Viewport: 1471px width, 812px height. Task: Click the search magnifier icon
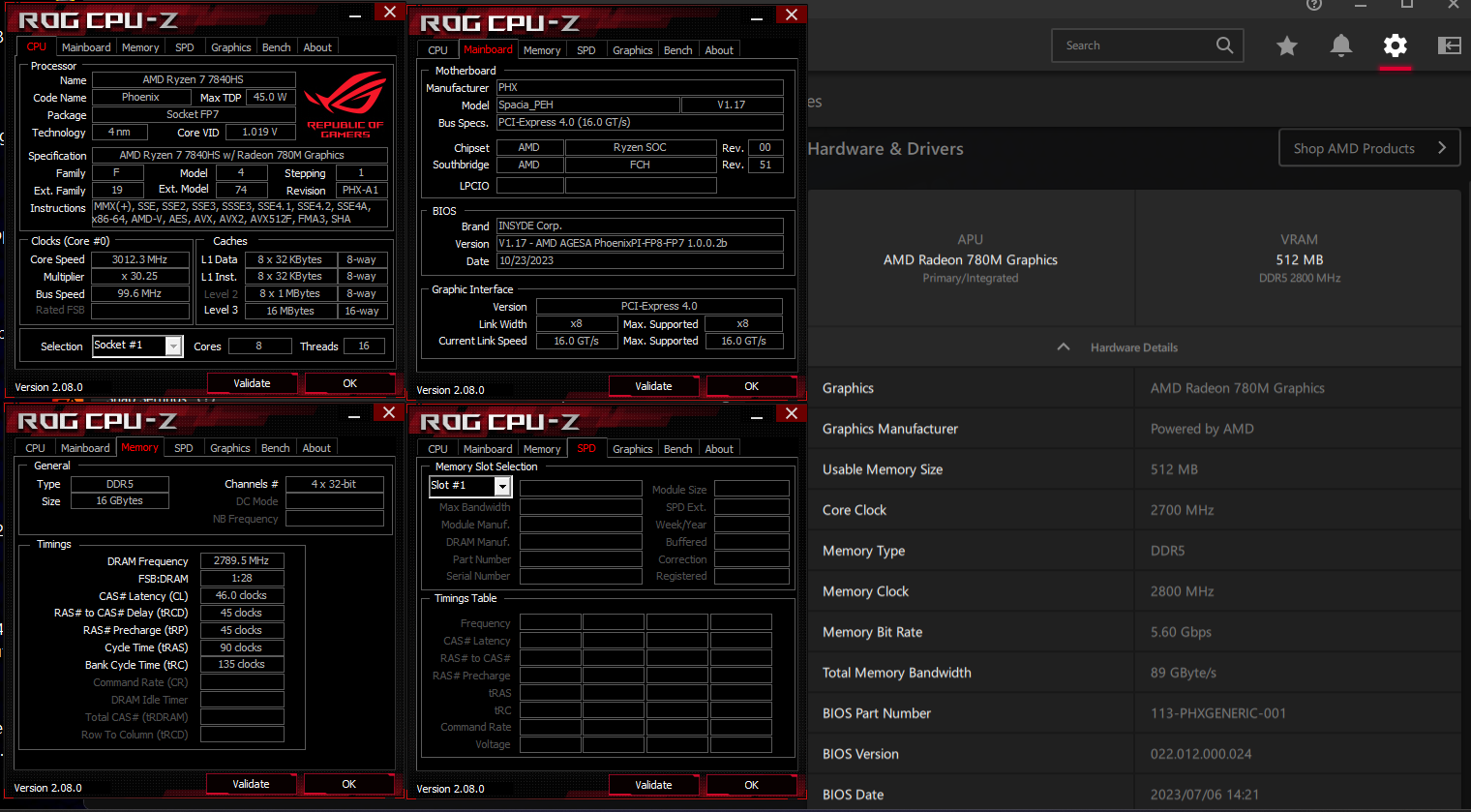pyautogui.click(x=1224, y=45)
